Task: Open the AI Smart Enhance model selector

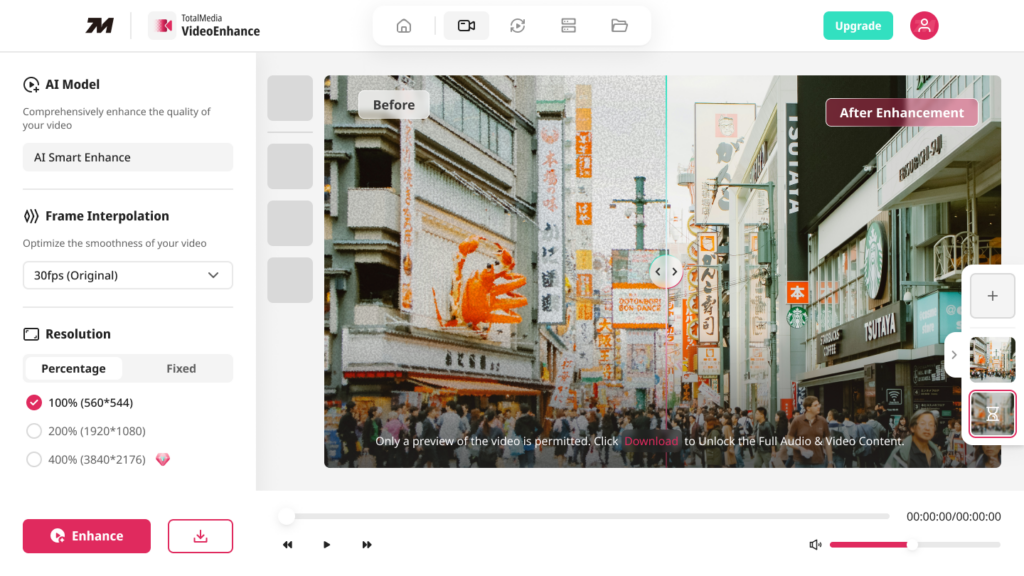Action: [128, 157]
